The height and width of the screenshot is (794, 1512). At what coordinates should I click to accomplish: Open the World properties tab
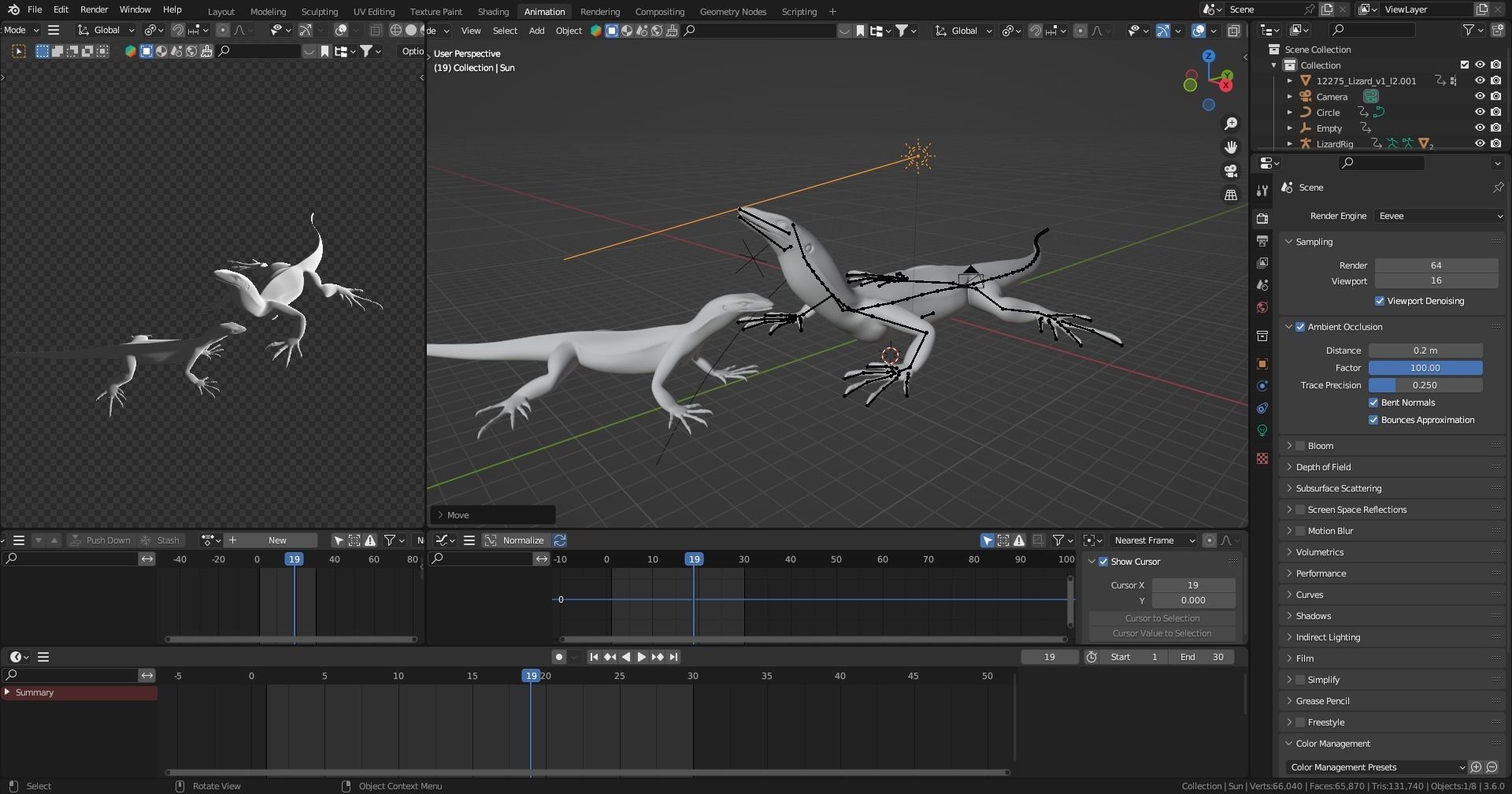tap(1262, 307)
